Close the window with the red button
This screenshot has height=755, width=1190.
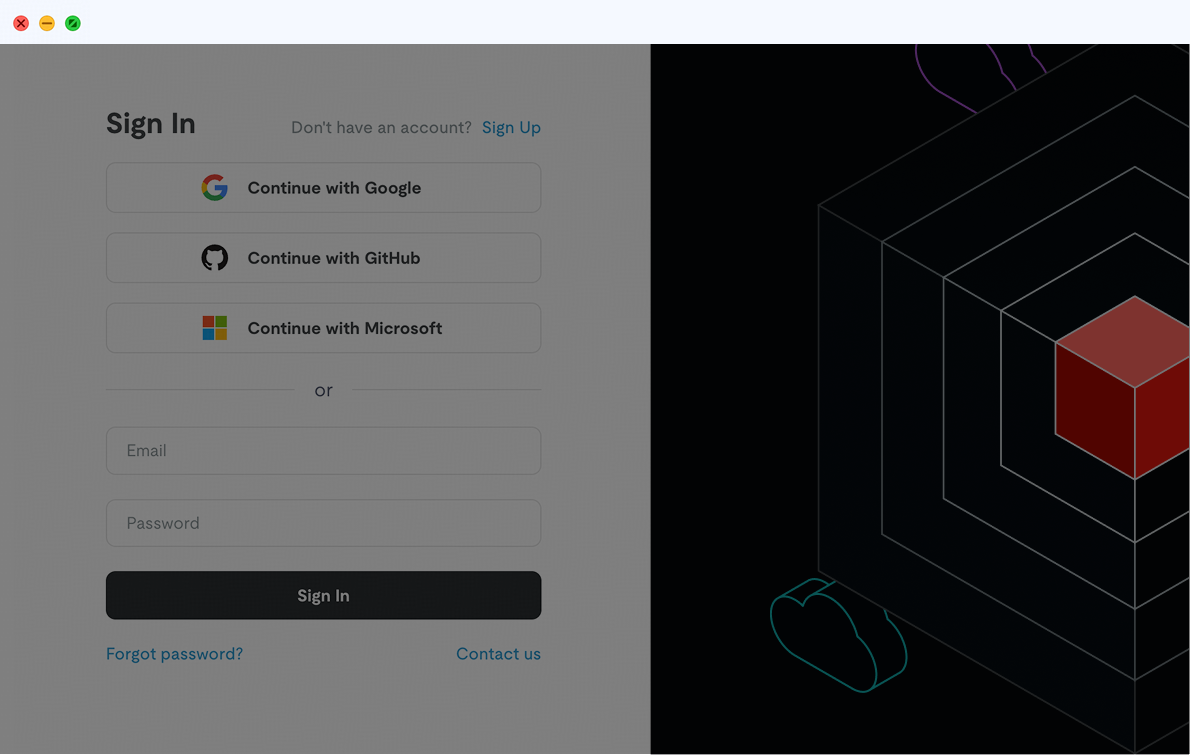click(21, 23)
